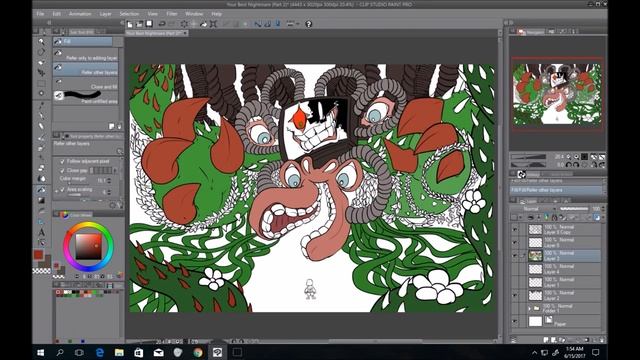This screenshot has width=640, height=360.
Task: Select the Zoom magnifier tool
Action: click(x=41, y=41)
